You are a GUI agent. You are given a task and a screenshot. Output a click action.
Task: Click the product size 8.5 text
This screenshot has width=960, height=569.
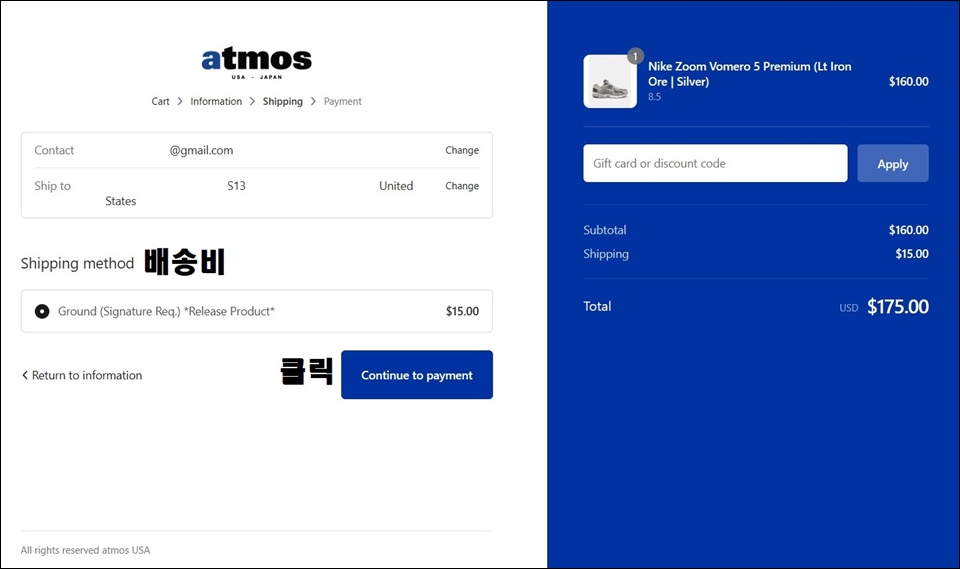click(x=654, y=97)
